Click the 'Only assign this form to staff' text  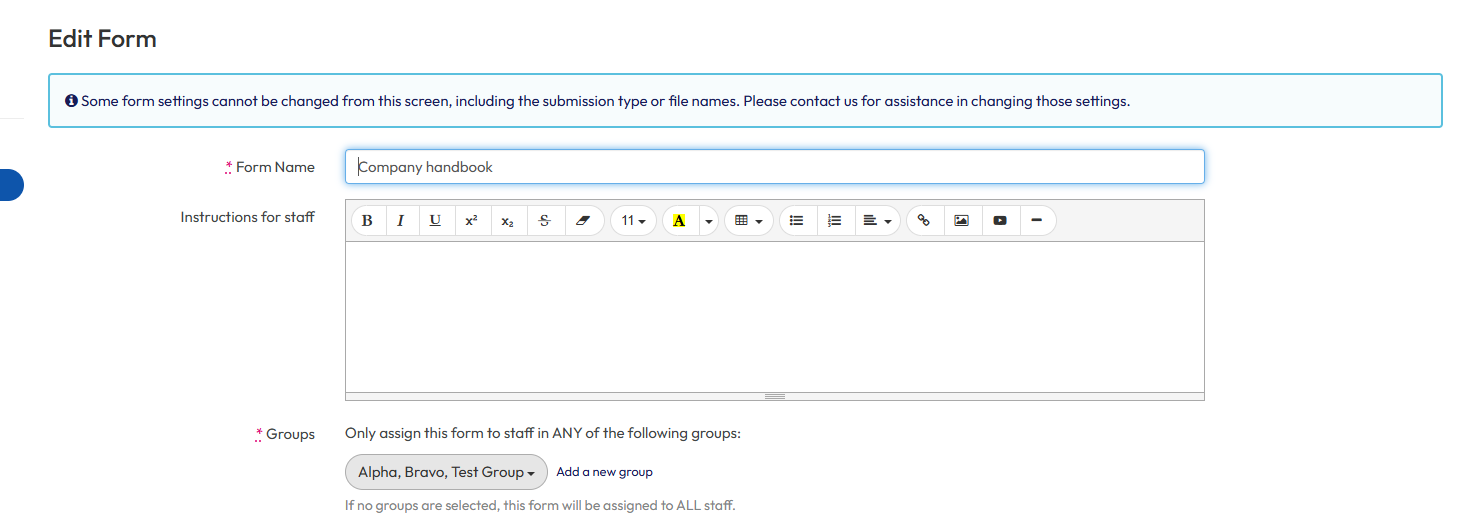pyautogui.click(x=543, y=433)
